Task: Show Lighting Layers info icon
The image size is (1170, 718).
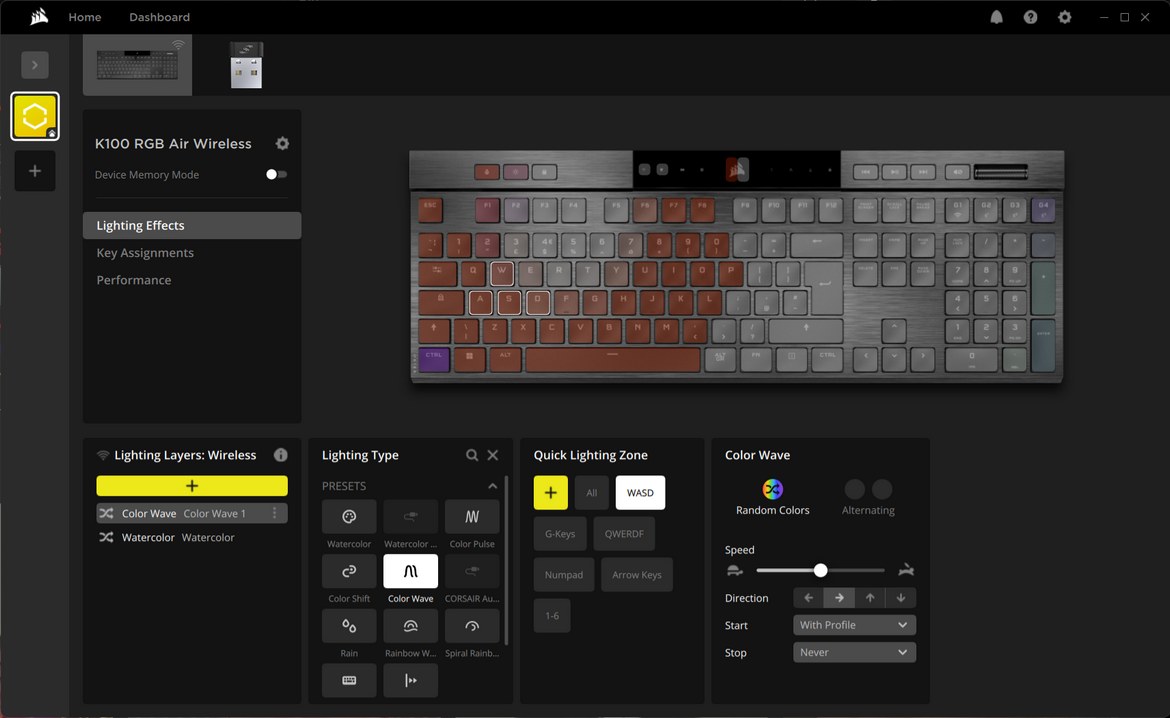Action: click(281, 455)
